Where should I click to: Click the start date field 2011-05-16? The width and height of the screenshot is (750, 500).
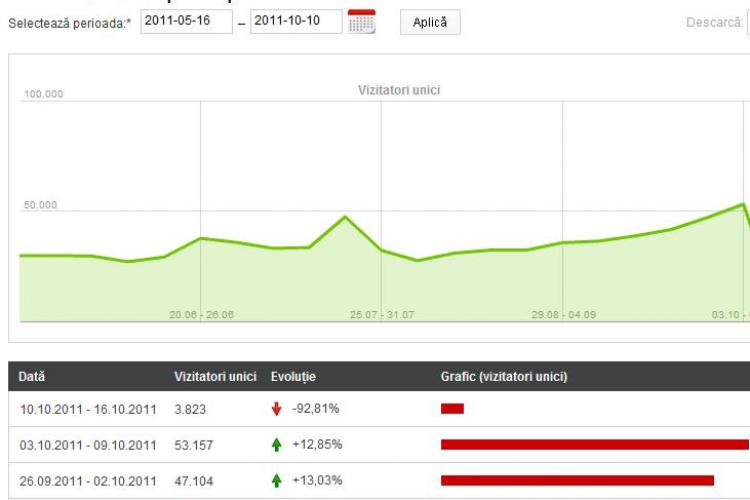186,22
